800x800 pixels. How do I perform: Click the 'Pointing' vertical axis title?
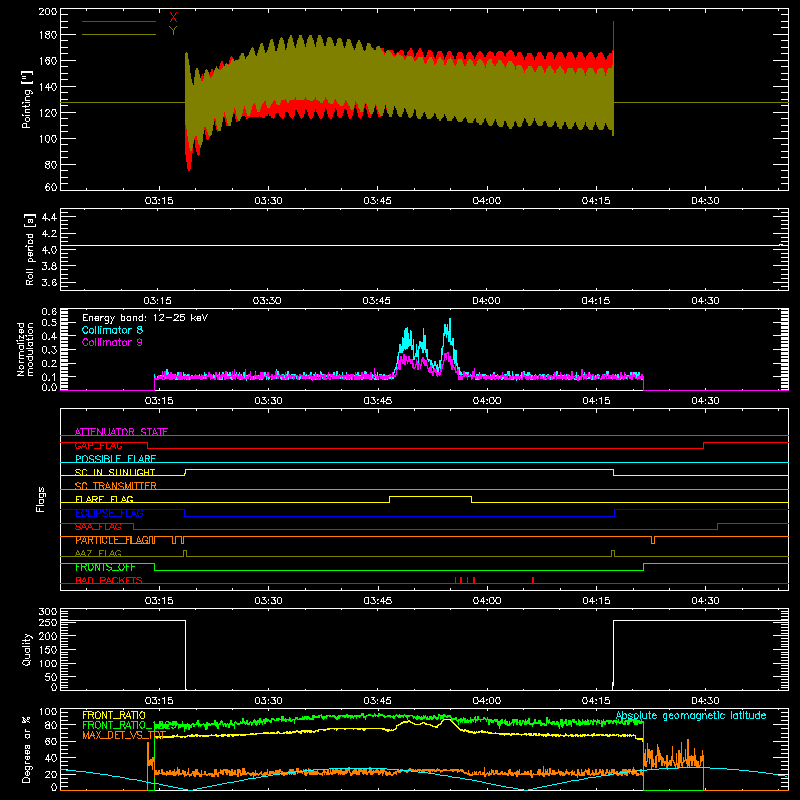click(x=27, y=99)
